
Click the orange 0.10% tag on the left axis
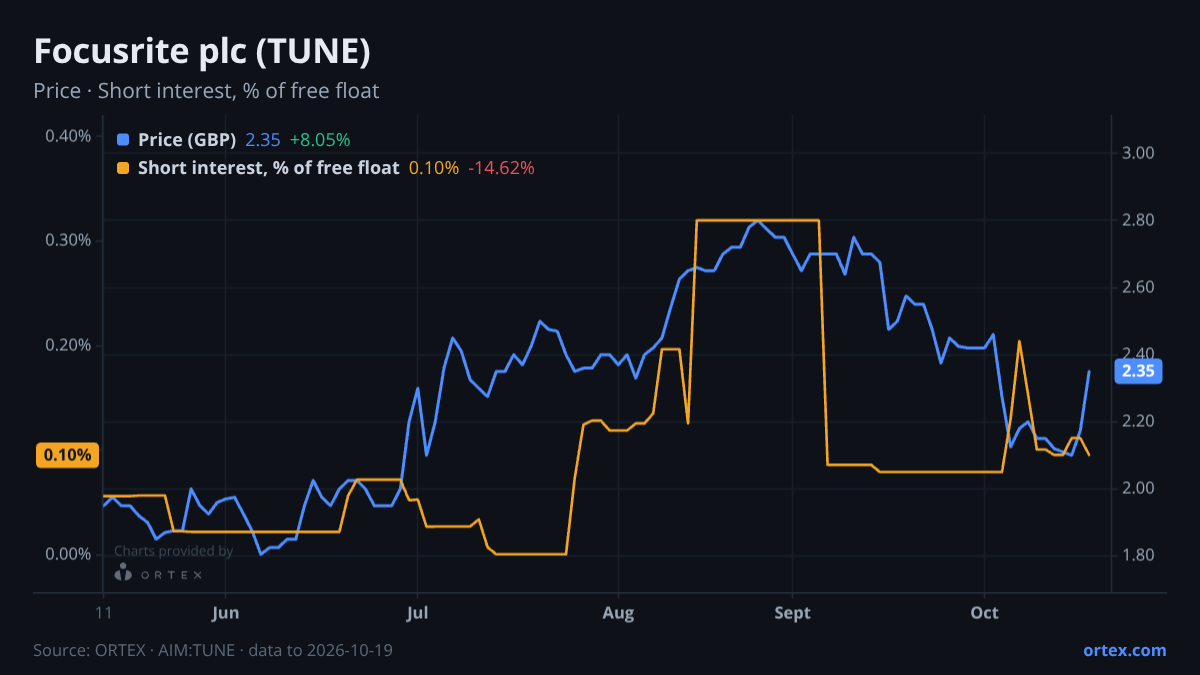pos(67,455)
